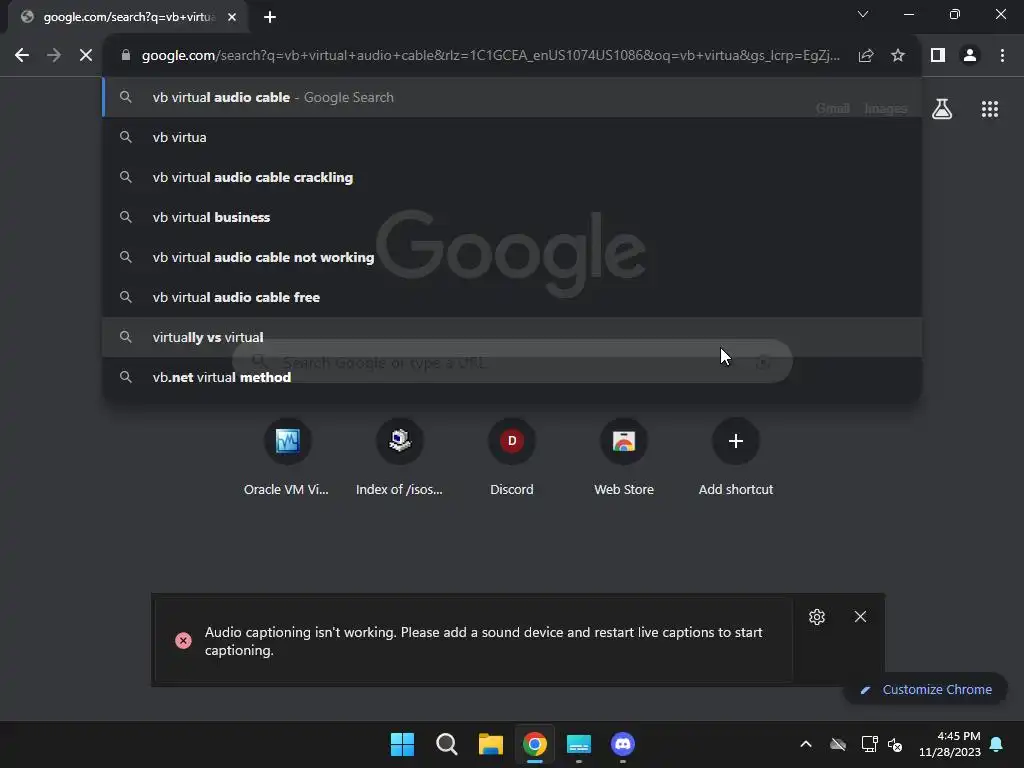Click the forward navigation arrow
Screen dimensions: 1024x768
coord(54,56)
